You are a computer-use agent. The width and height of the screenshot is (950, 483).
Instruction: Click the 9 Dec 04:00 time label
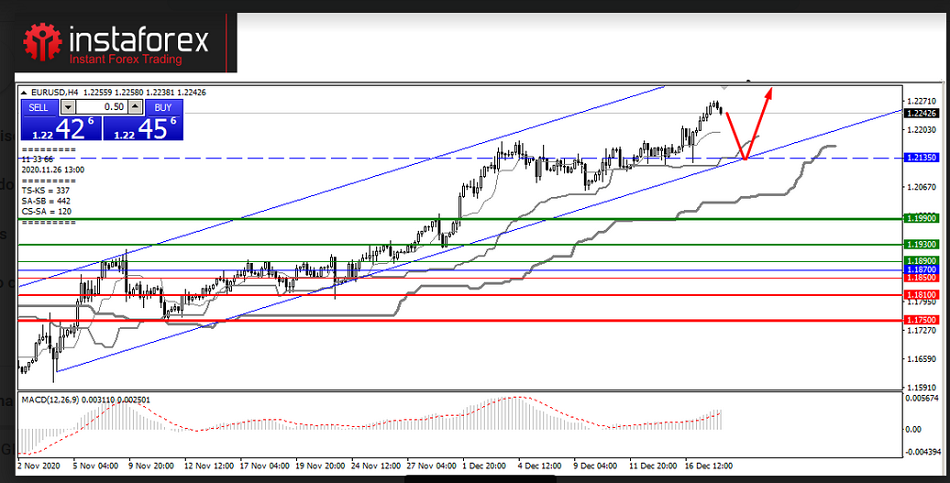tap(597, 467)
